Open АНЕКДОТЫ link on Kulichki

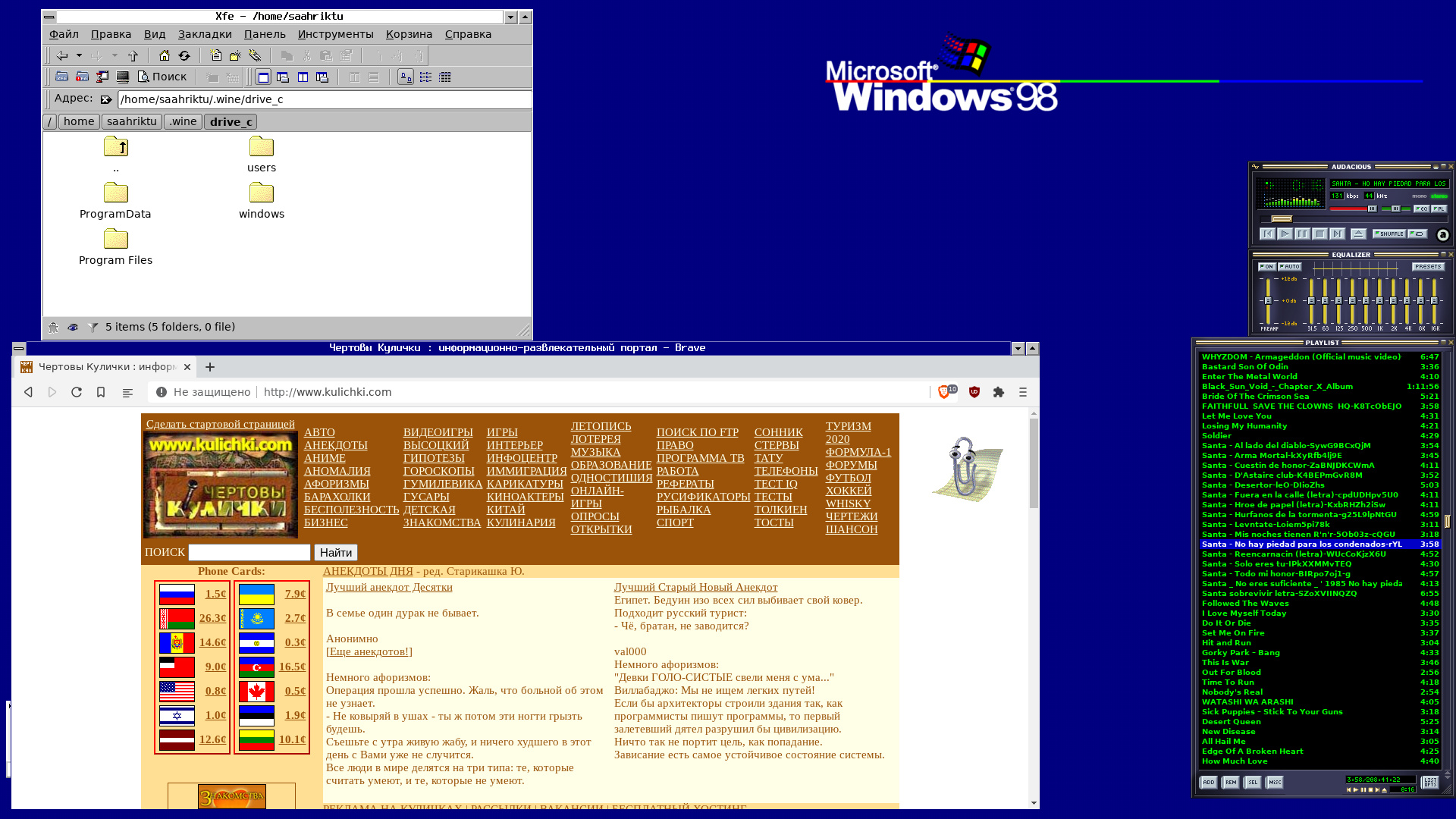click(x=335, y=445)
